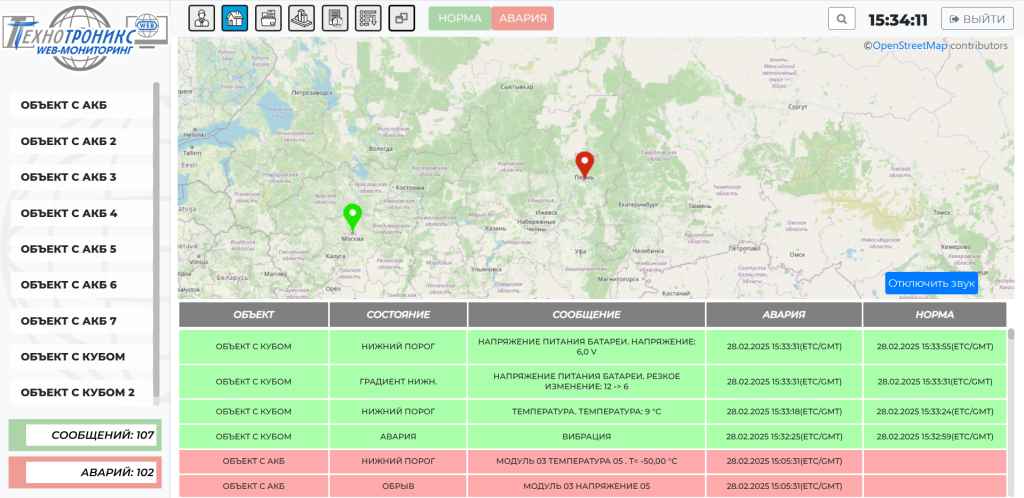Screen dimensions: 1024x498
Task: Open the document with clock icon
Action: tap(335, 18)
